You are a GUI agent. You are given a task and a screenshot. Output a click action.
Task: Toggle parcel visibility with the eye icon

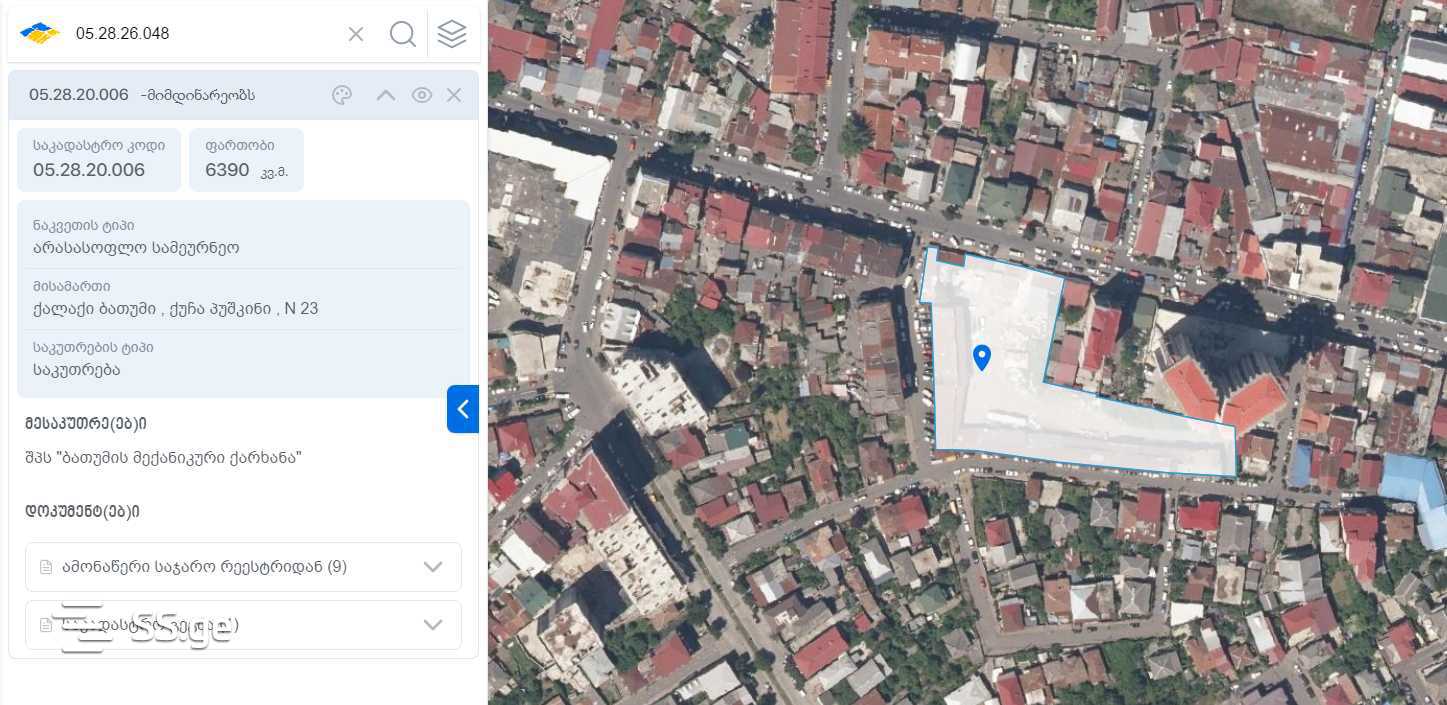click(x=422, y=95)
